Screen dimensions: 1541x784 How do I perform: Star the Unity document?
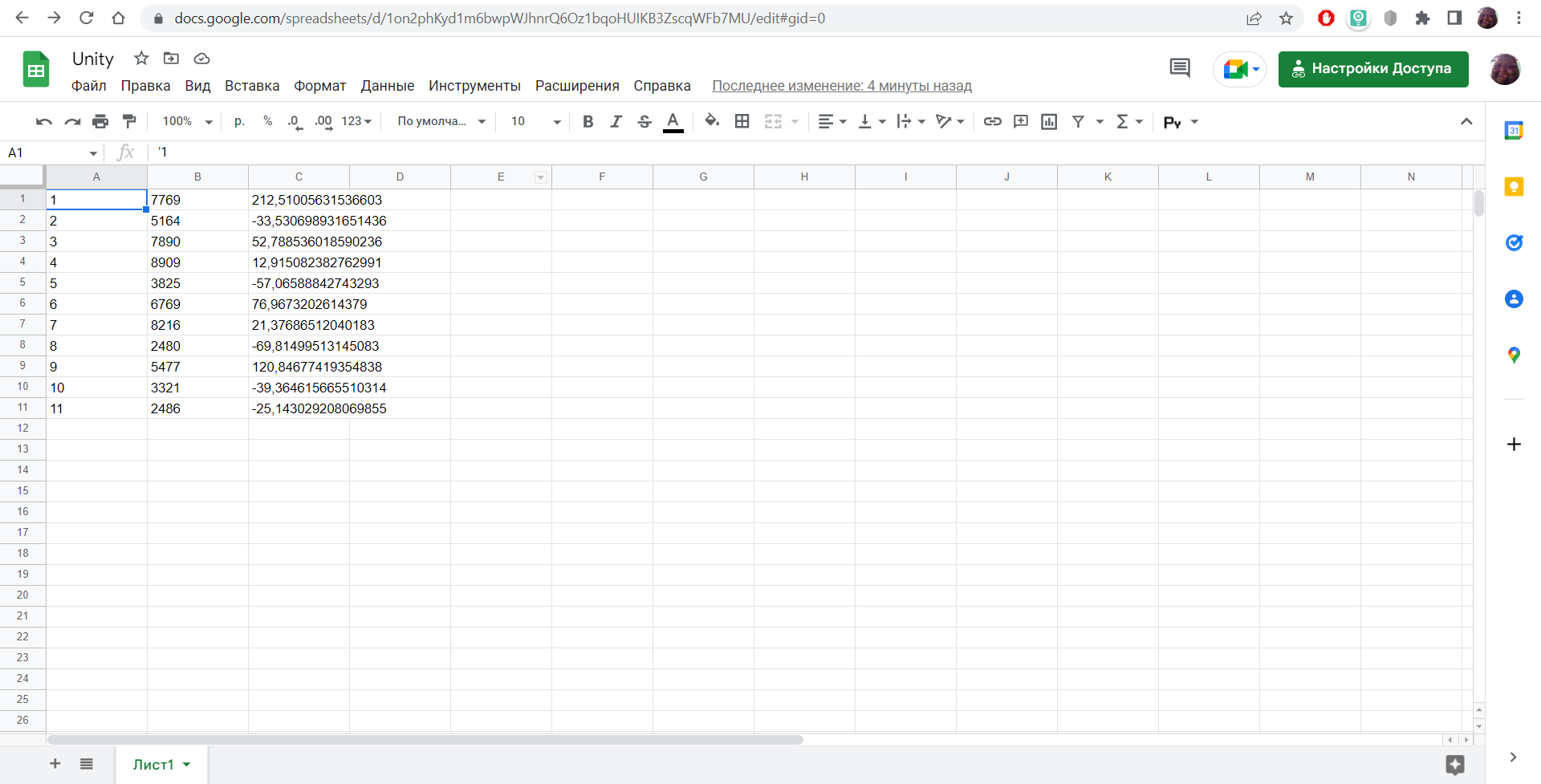(x=141, y=59)
